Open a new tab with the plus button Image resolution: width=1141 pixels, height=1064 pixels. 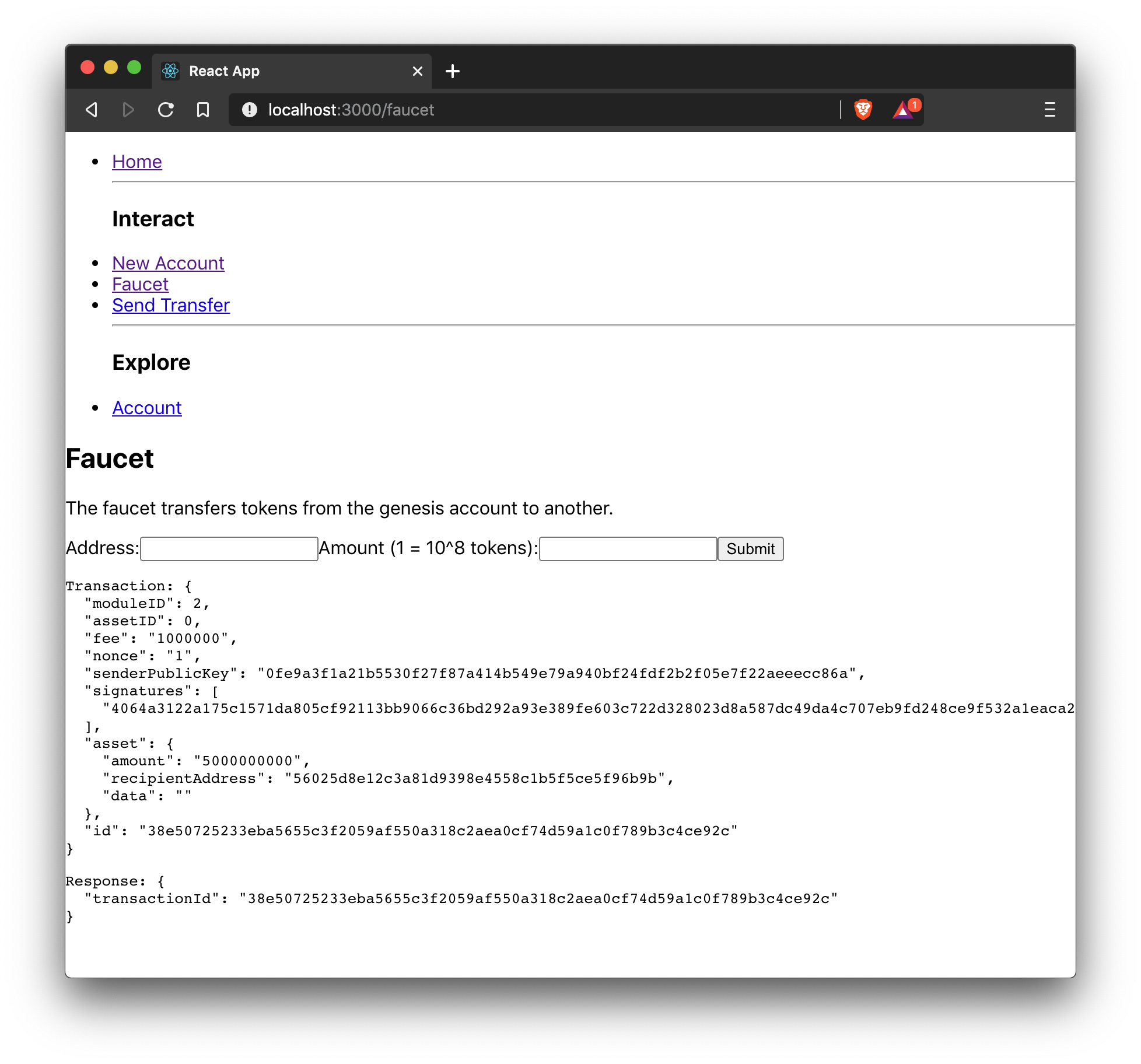(453, 71)
